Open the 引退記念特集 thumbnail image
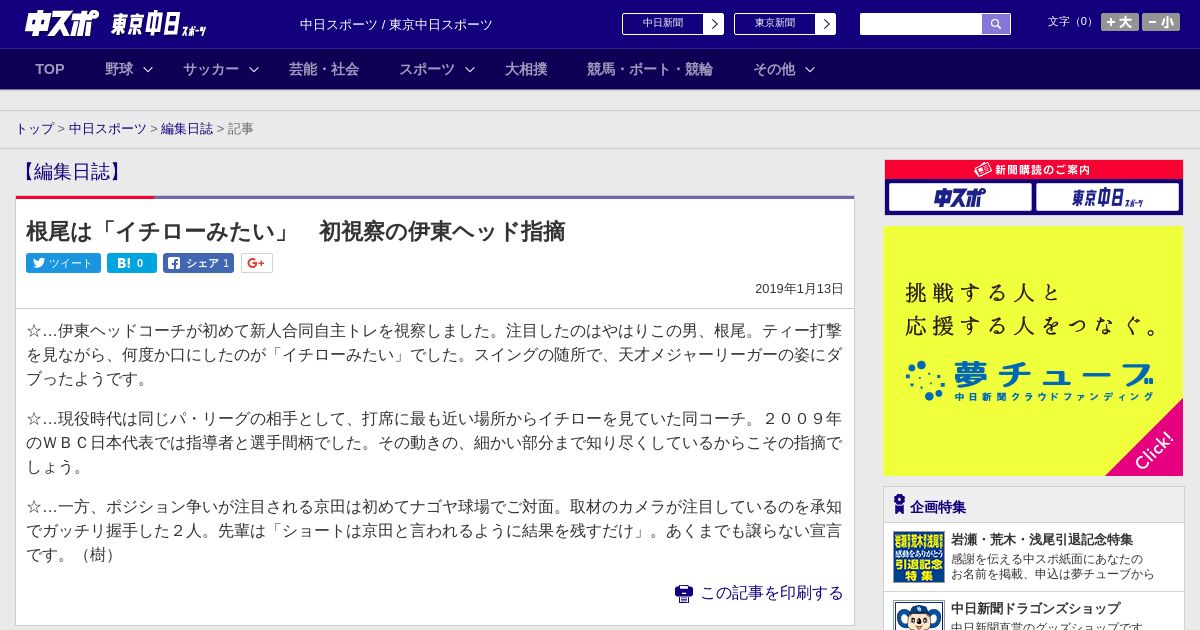 (x=919, y=557)
